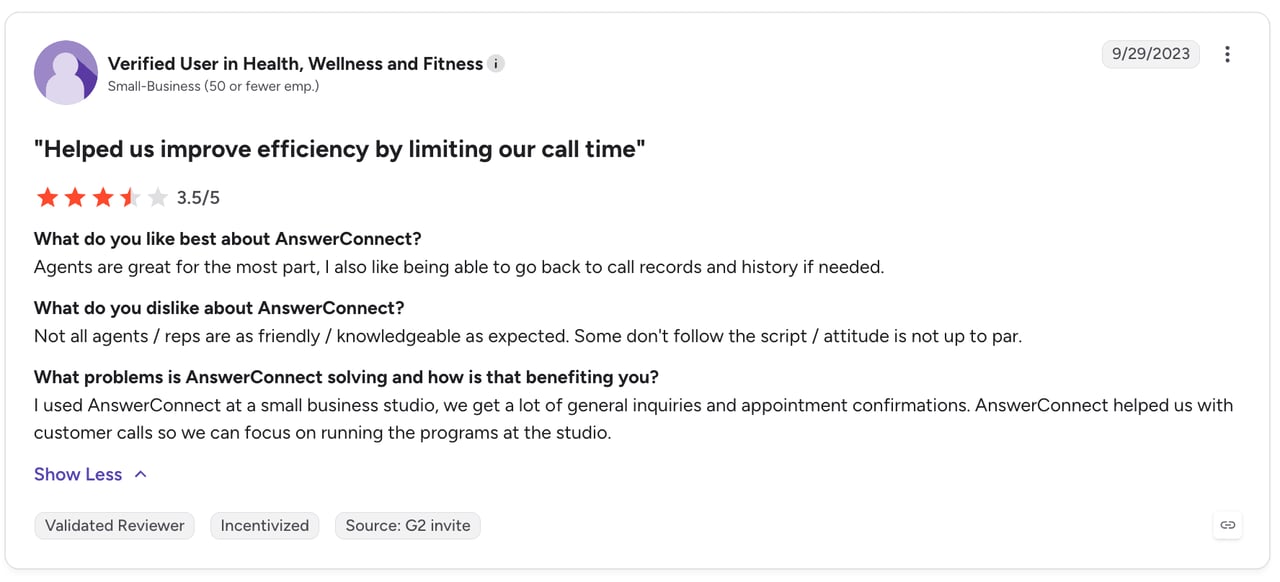Click the Source: G2 invite tag
Screen dimensions: 1280x582
pyautogui.click(x=408, y=526)
